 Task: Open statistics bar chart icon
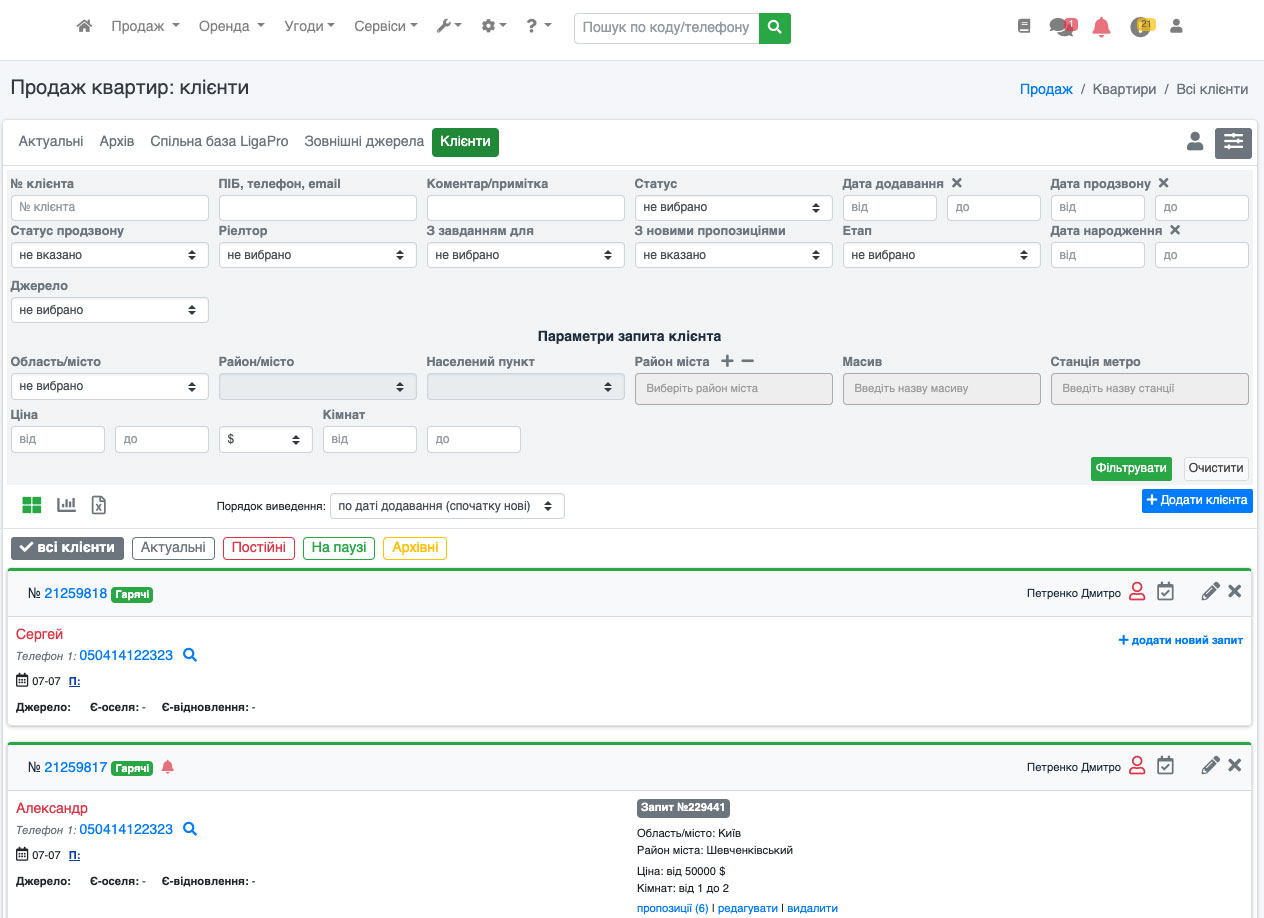67,505
